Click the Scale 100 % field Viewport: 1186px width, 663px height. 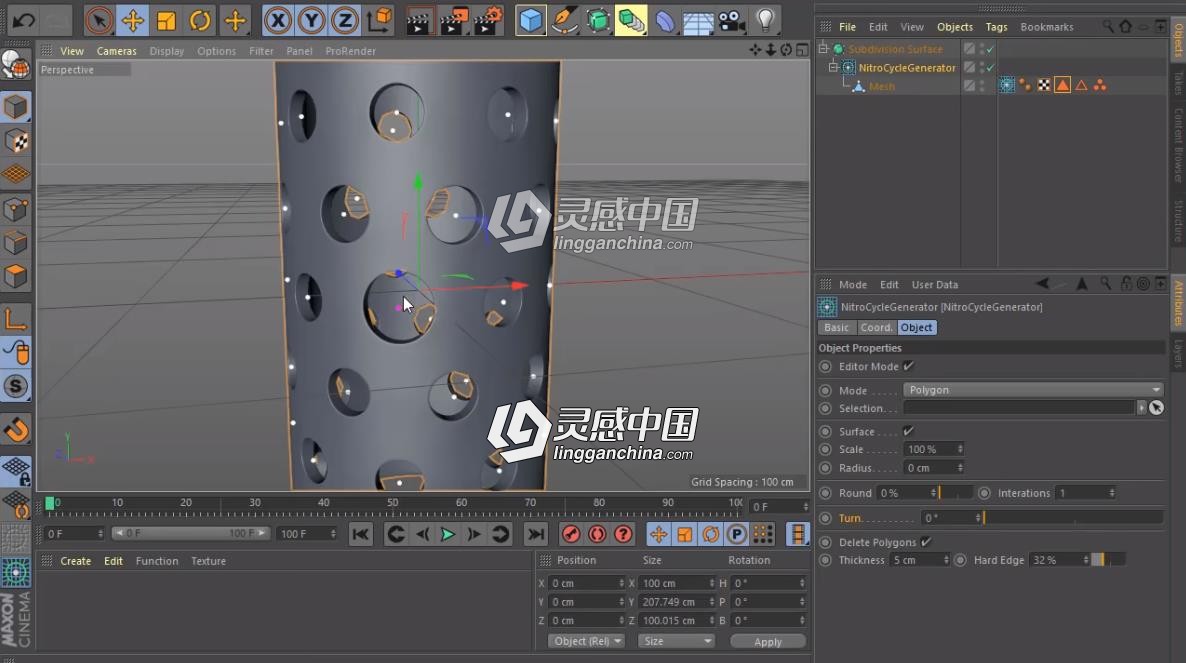pyautogui.click(x=933, y=449)
